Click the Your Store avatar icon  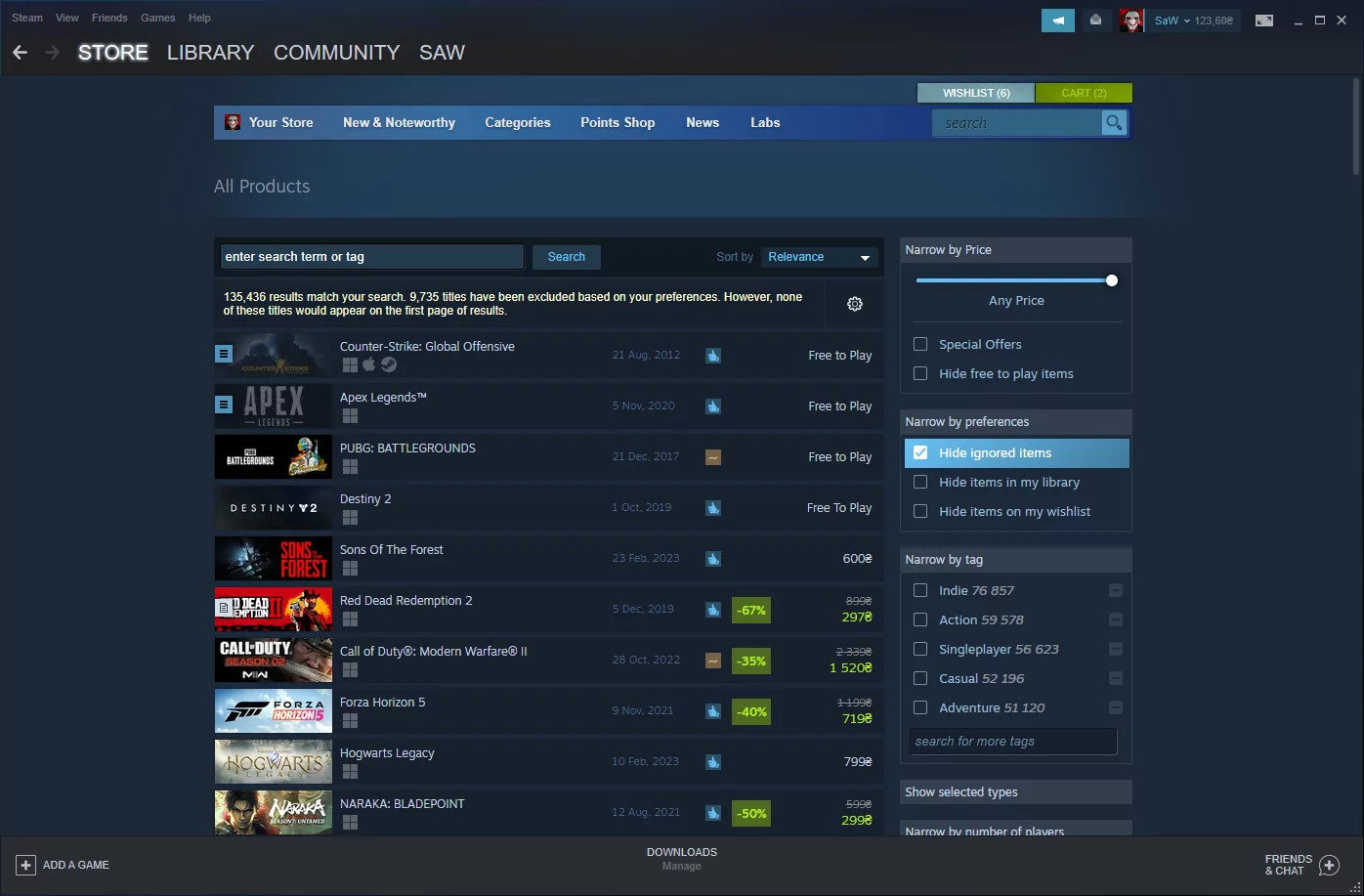pyautogui.click(x=233, y=122)
